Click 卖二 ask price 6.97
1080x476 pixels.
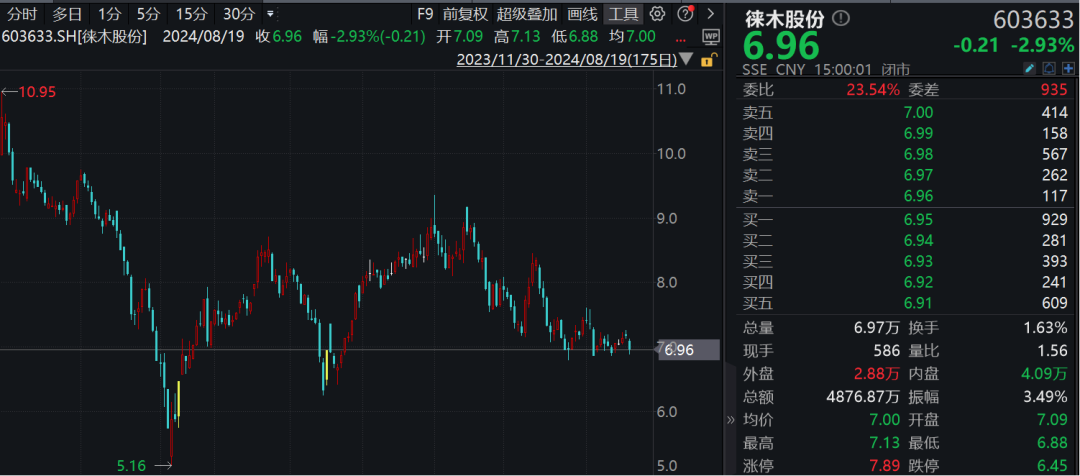(x=920, y=175)
